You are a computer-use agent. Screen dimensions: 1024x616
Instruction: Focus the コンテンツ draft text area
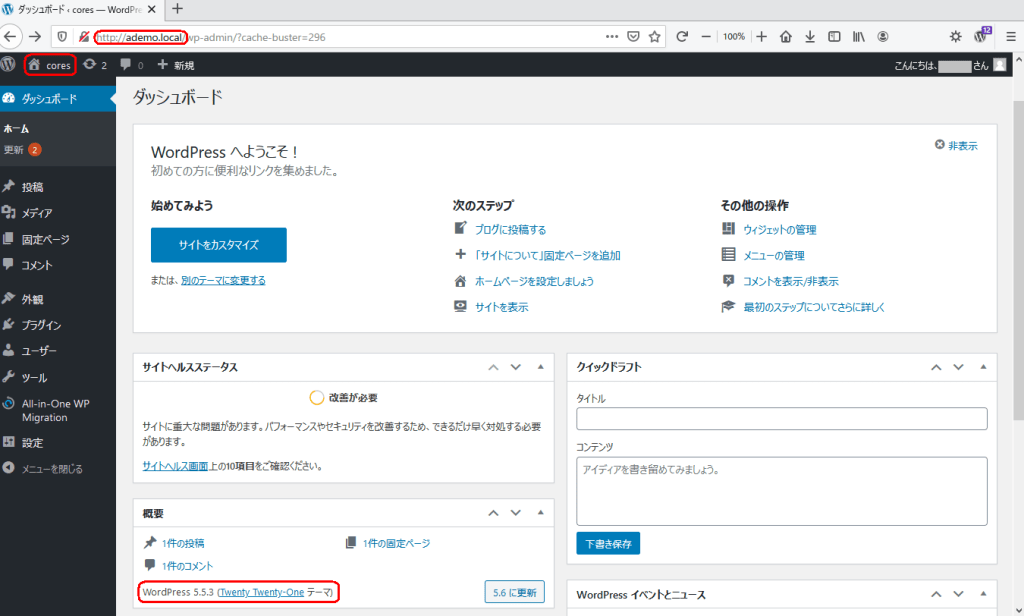coord(782,491)
